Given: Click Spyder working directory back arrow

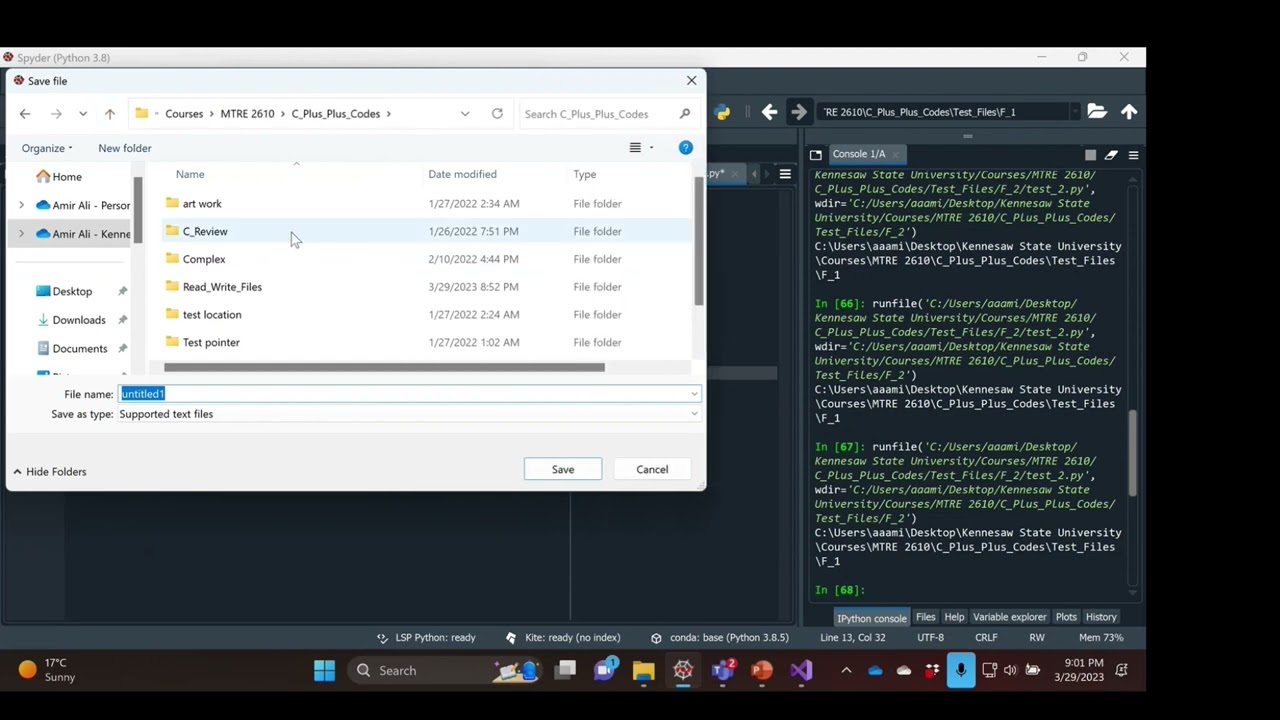Looking at the screenshot, I should (769, 112).
